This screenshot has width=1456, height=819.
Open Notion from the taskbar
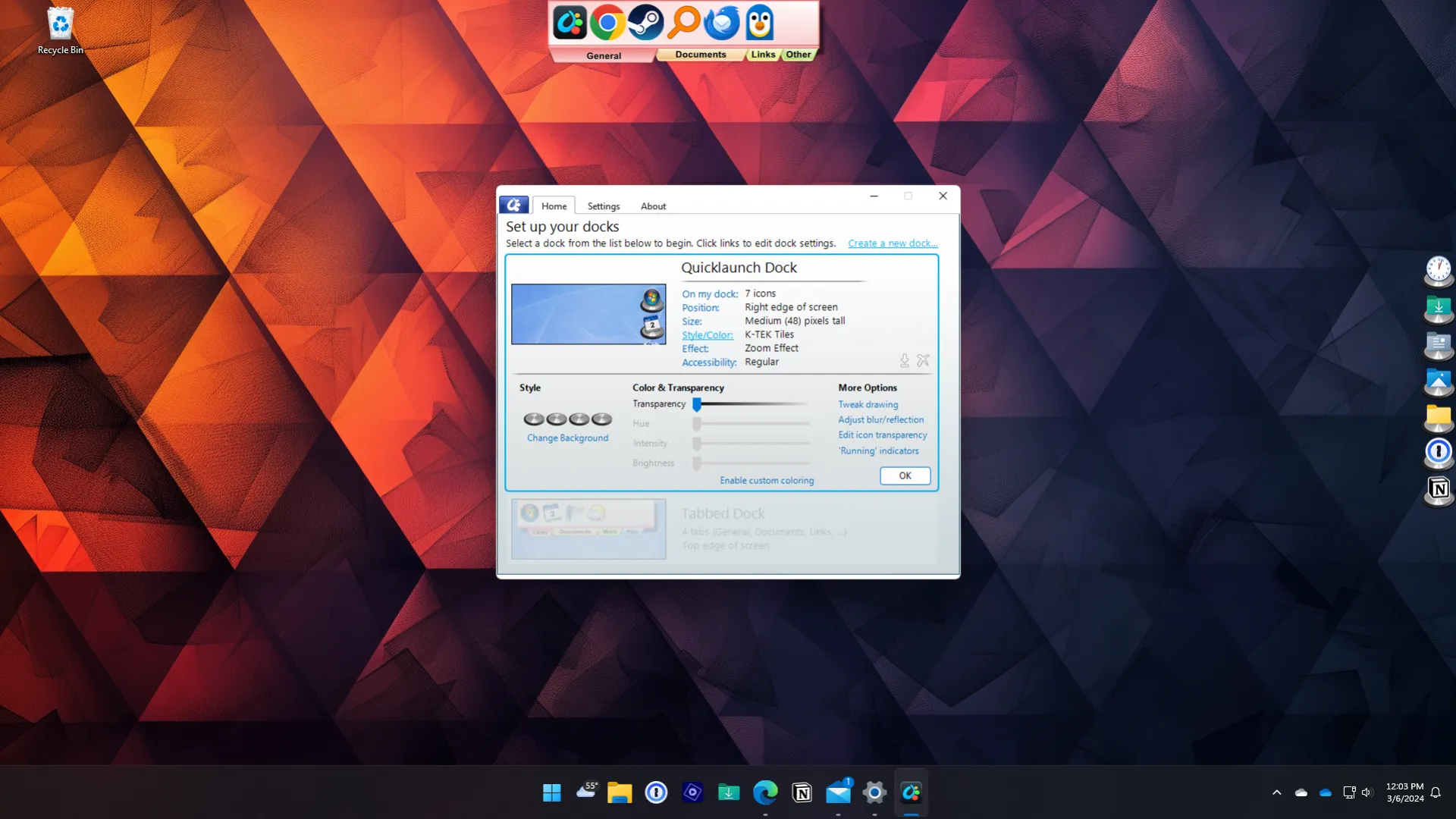coord(802,792)
